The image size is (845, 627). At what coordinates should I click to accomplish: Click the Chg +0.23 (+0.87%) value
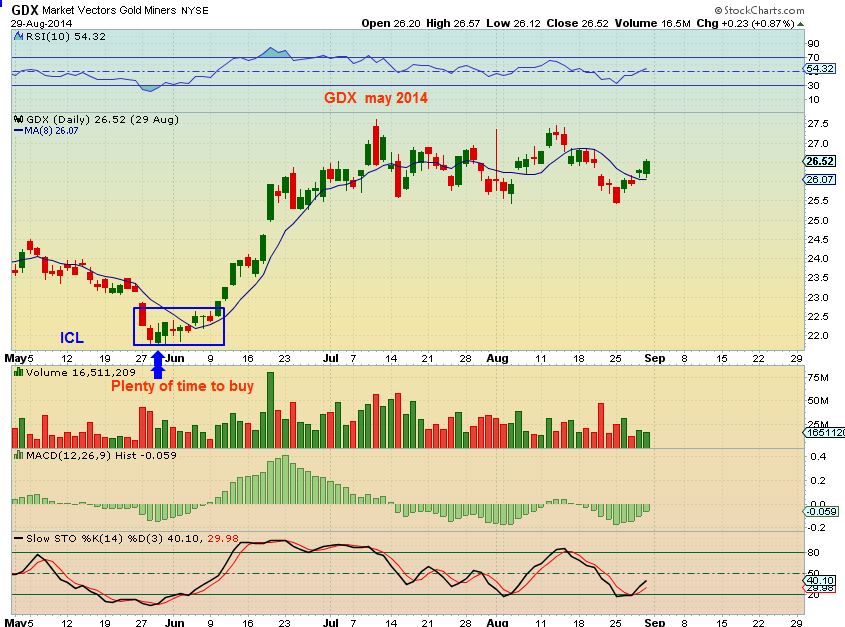pos(745,23)
